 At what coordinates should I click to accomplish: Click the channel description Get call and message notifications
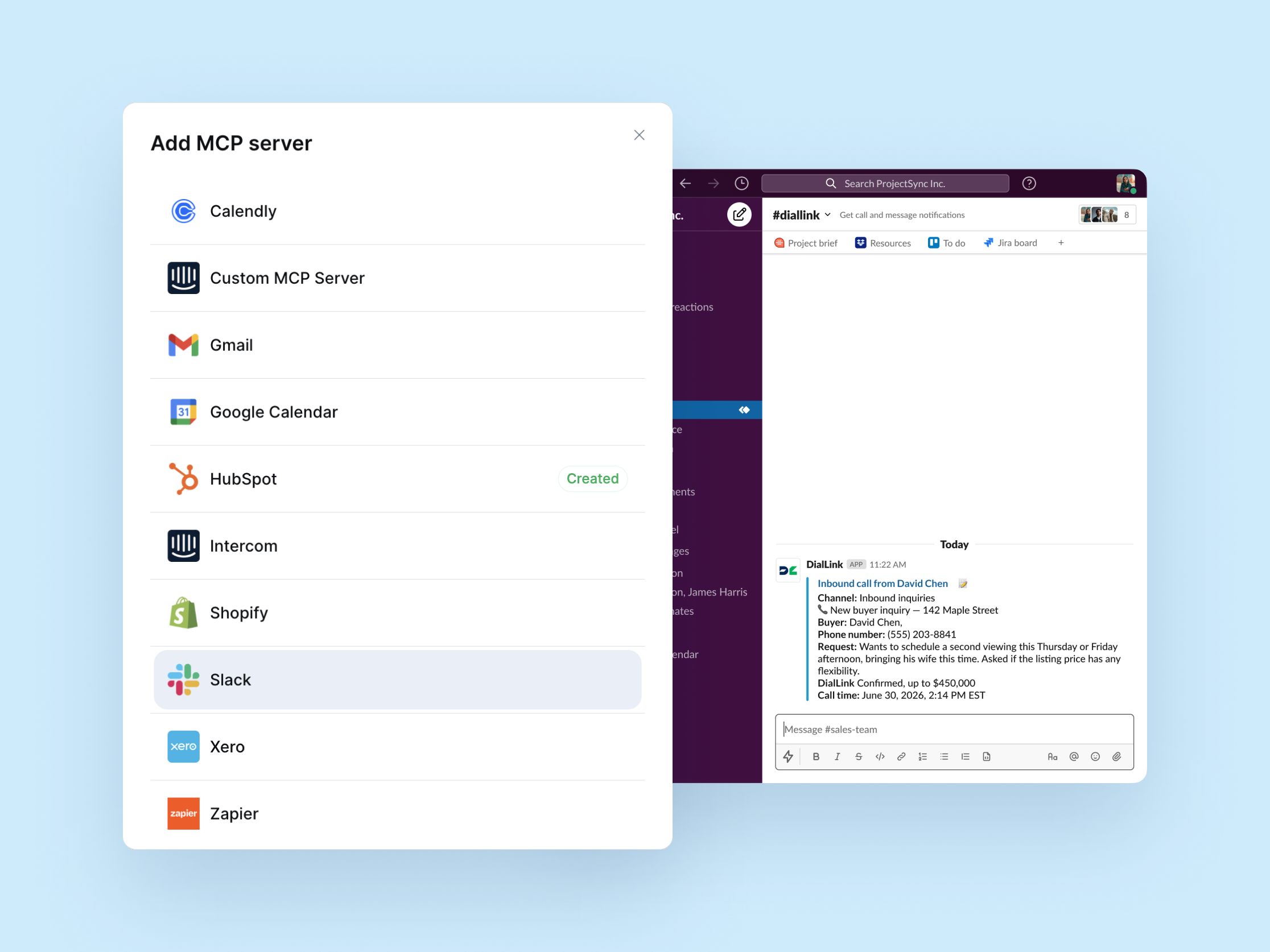[902, 215]
